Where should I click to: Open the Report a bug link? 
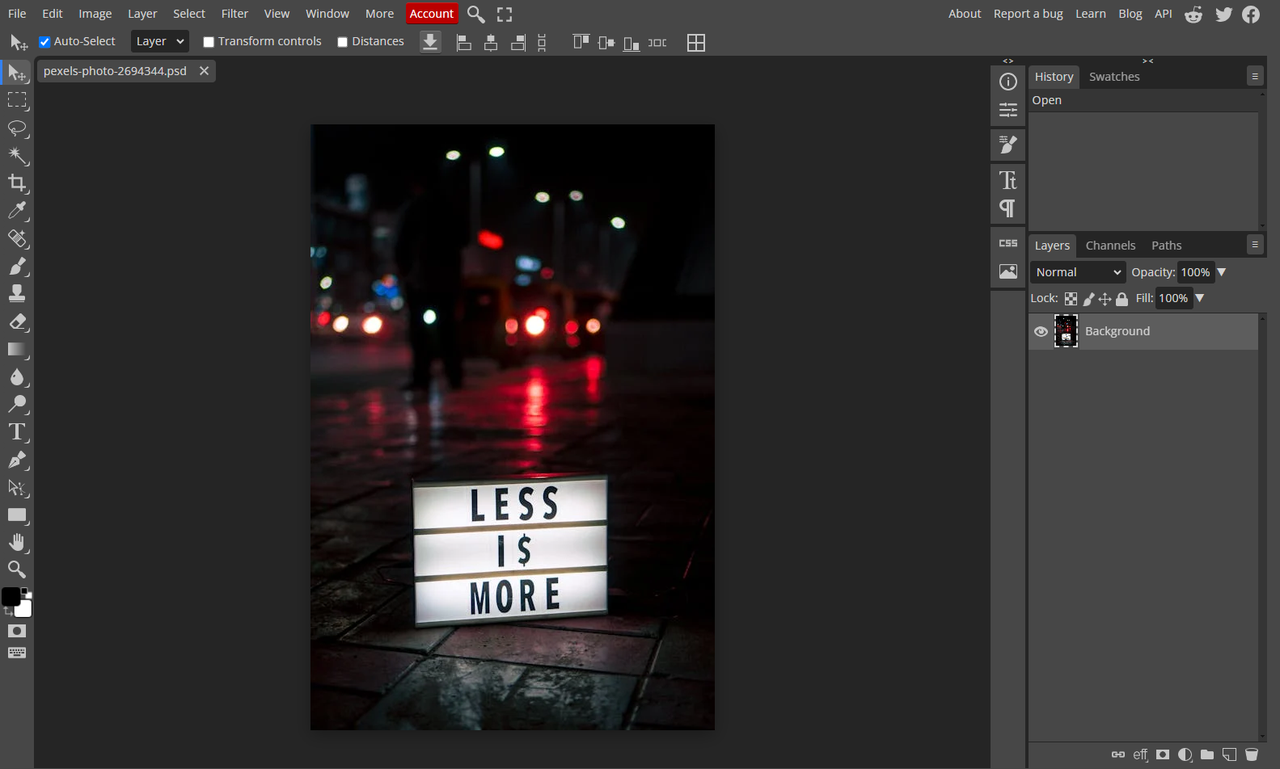(x=1027, y=13)
